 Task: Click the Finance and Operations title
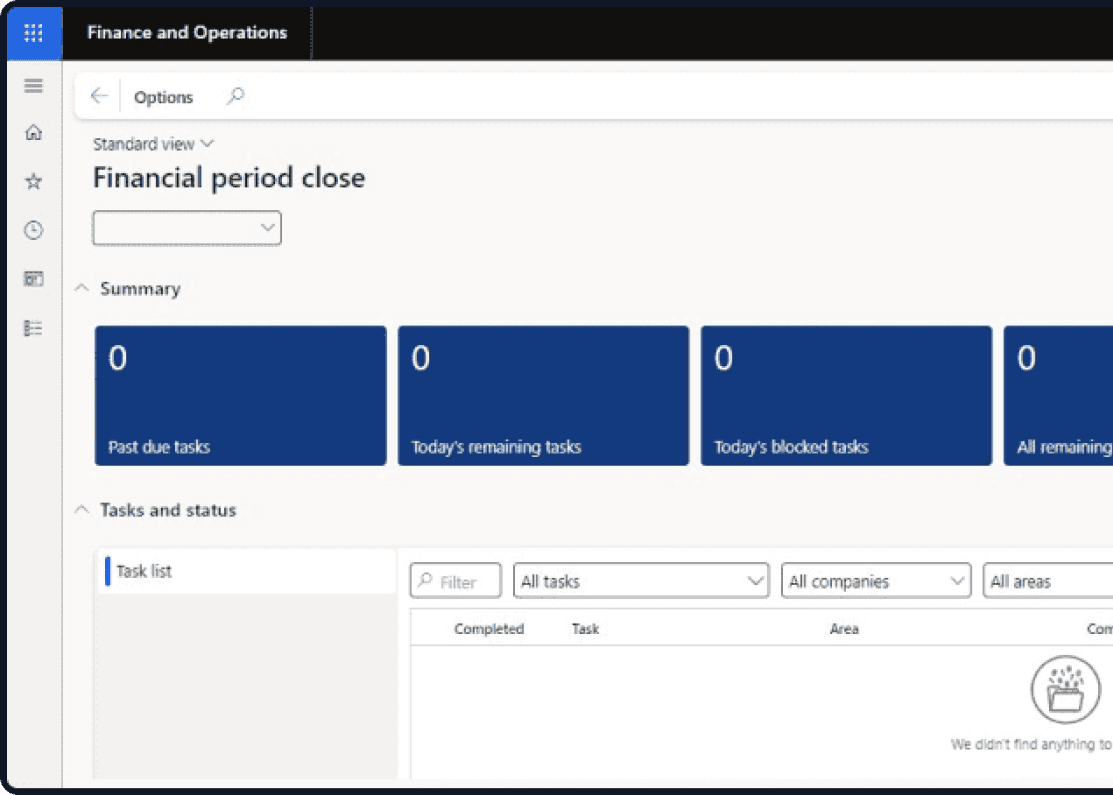coord(187,33)
